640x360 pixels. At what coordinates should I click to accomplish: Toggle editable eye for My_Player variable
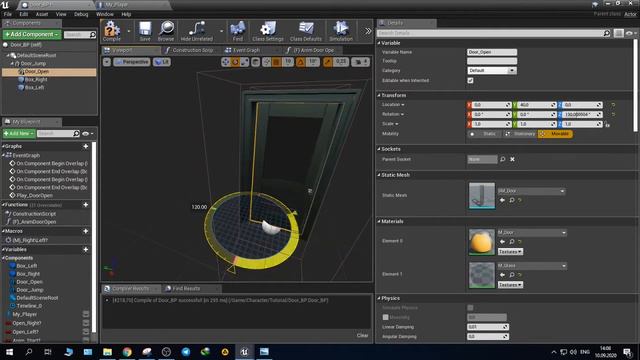click(x=86, y=314)
